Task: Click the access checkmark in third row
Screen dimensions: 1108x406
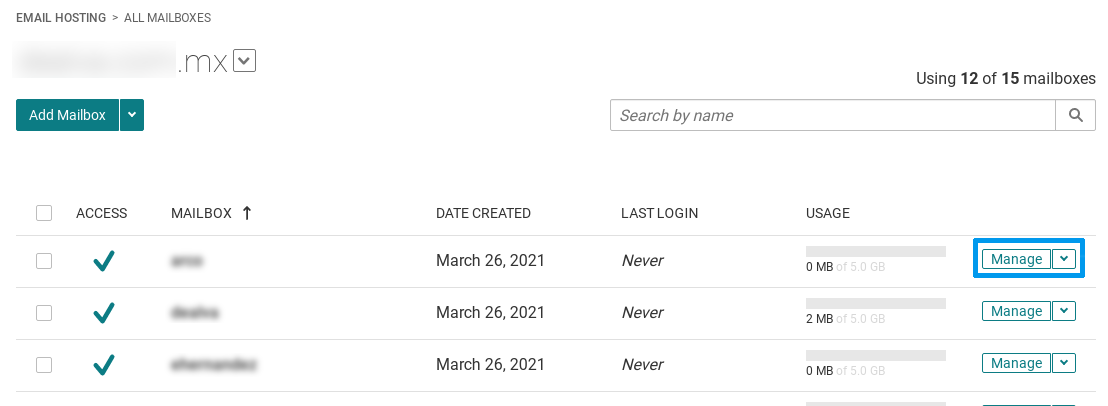Action: pyautogui.click(x=104, y=365)
